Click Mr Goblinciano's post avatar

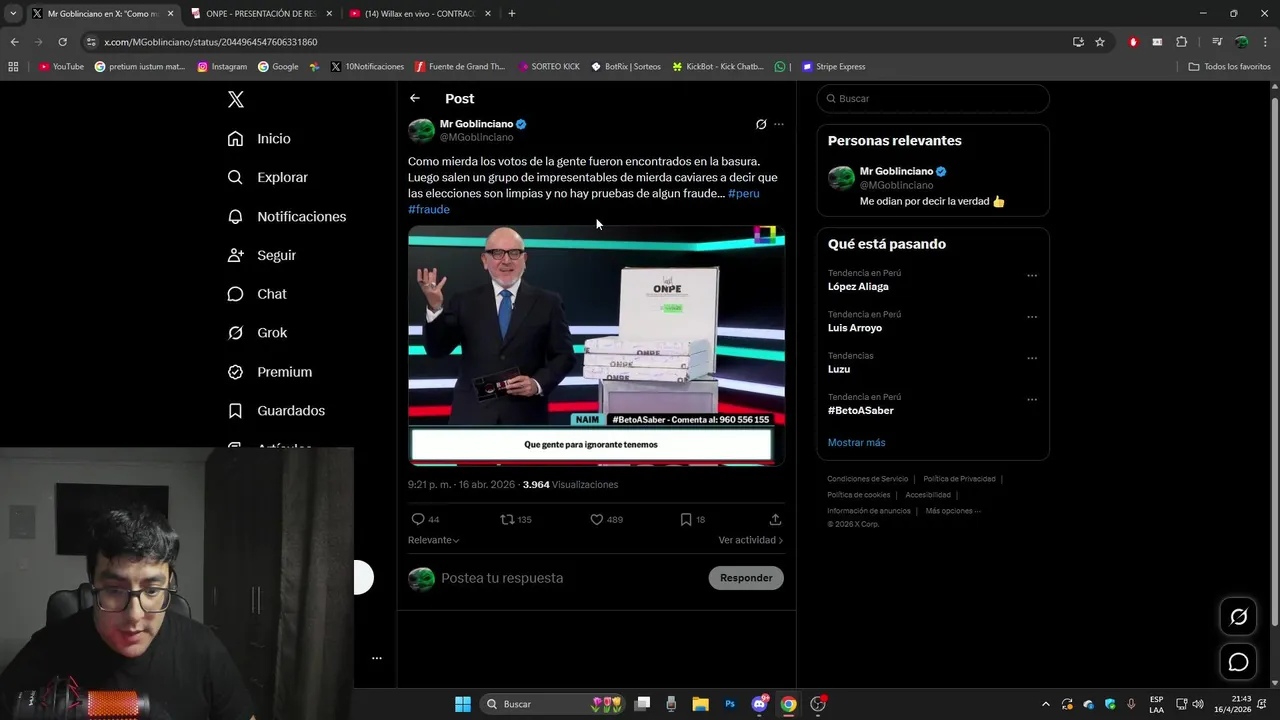click(x=421, y=130)
